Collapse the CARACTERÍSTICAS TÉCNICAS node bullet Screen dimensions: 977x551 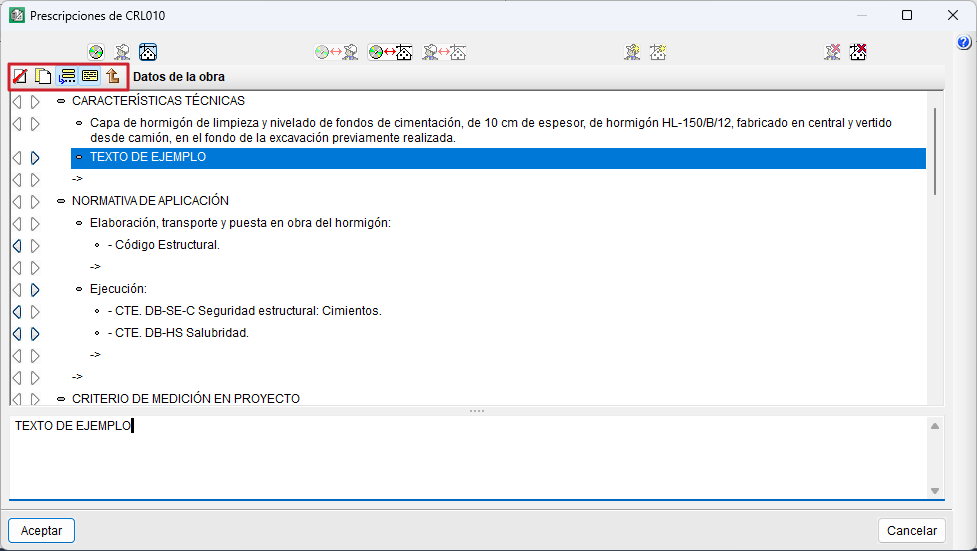(60, 101)
